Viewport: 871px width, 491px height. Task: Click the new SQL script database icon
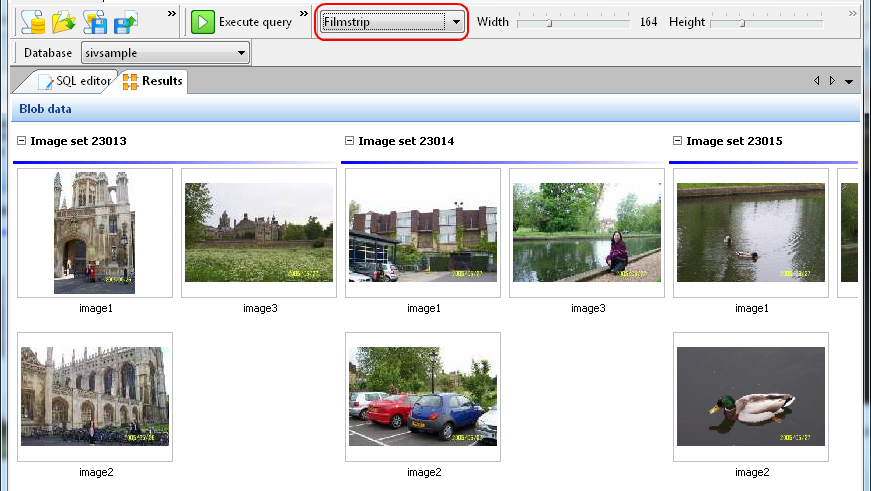click(x=32, y=21)
